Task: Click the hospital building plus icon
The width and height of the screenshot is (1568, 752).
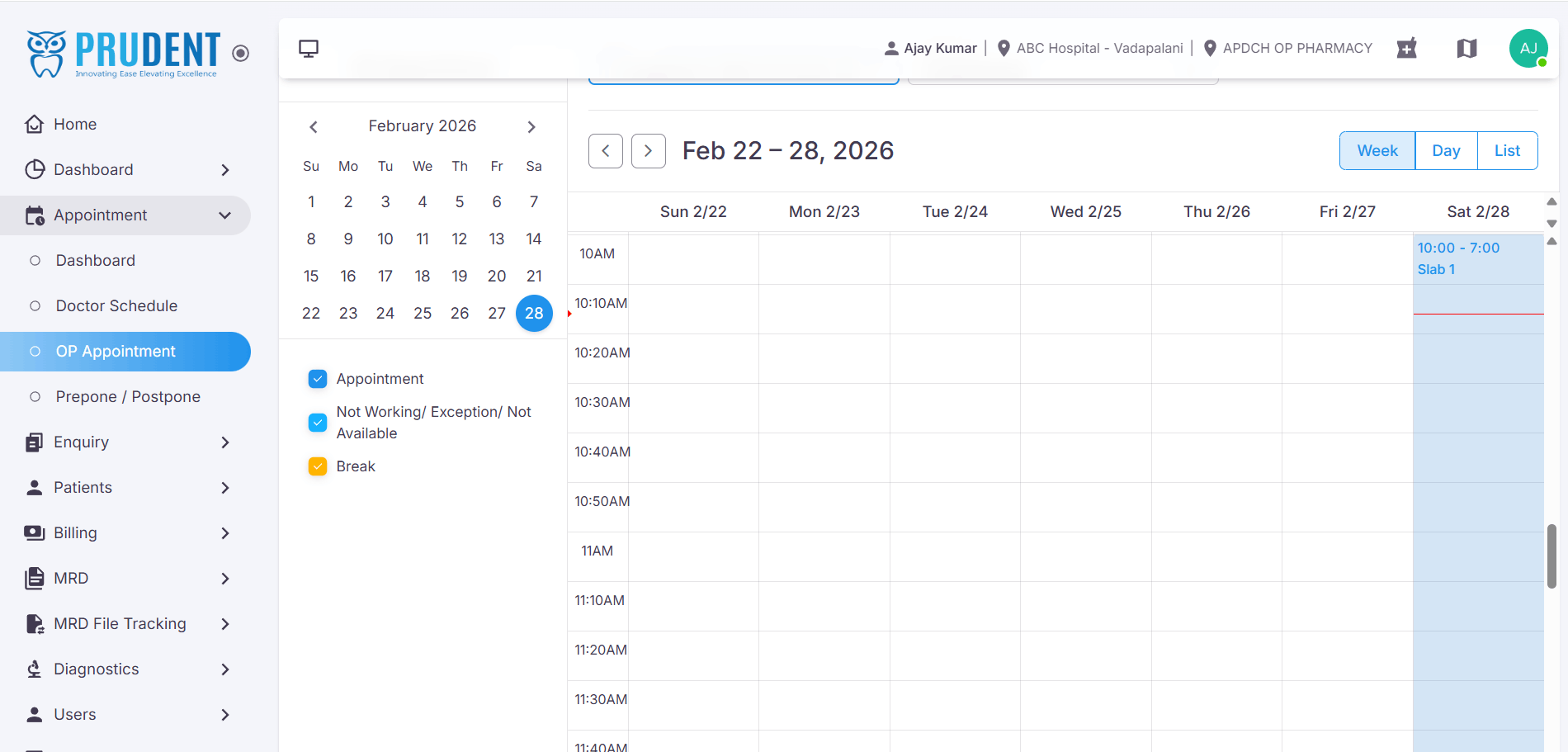Action: click(x=1407, y=48)
